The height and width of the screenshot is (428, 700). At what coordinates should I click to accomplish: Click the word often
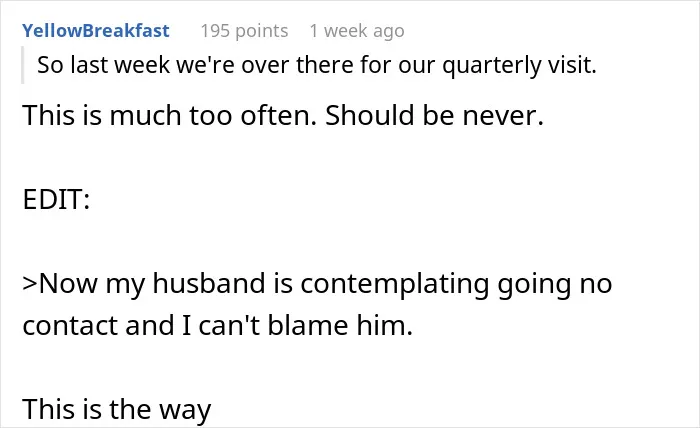[x=279, y=115]
